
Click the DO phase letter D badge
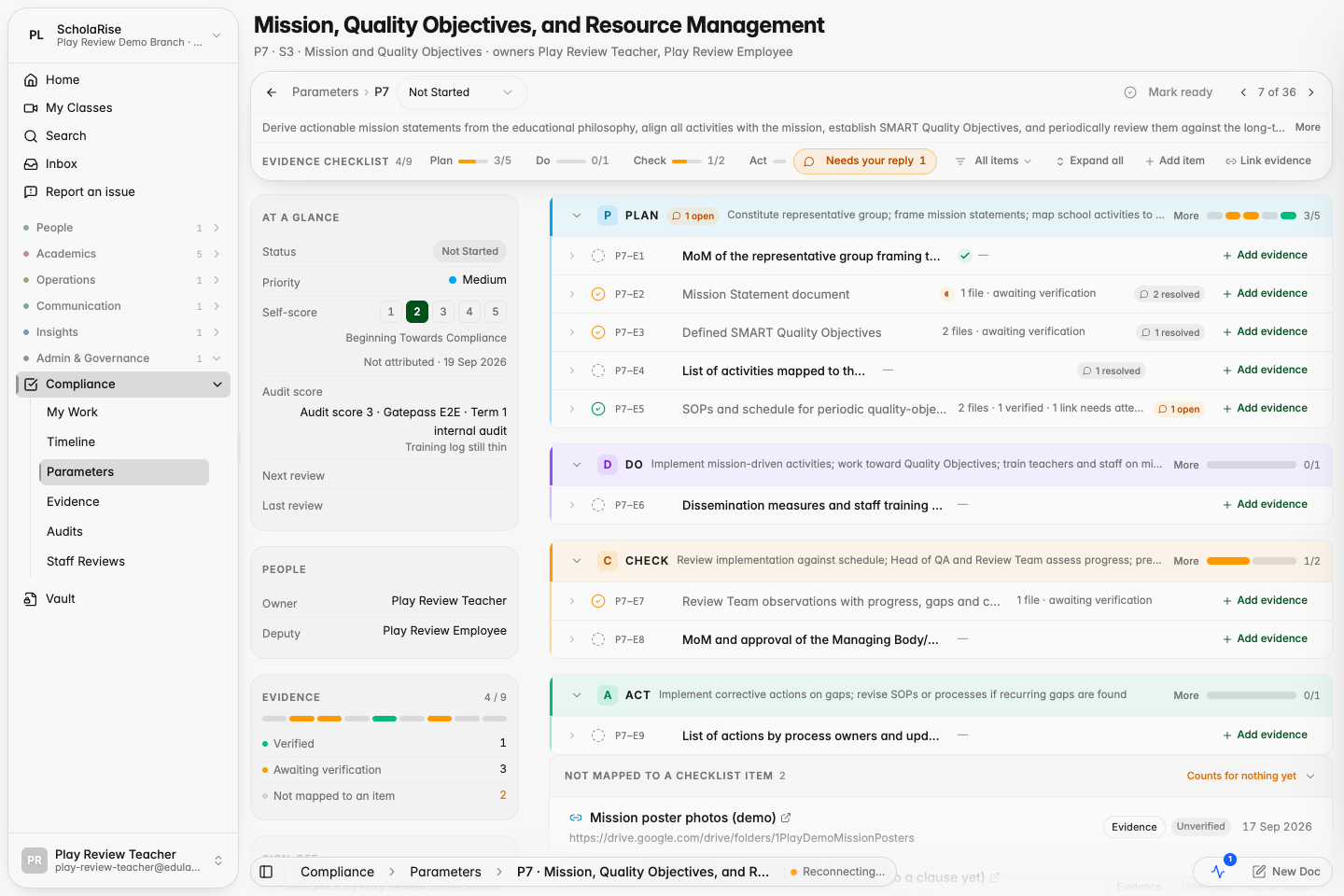coord(608,465)
